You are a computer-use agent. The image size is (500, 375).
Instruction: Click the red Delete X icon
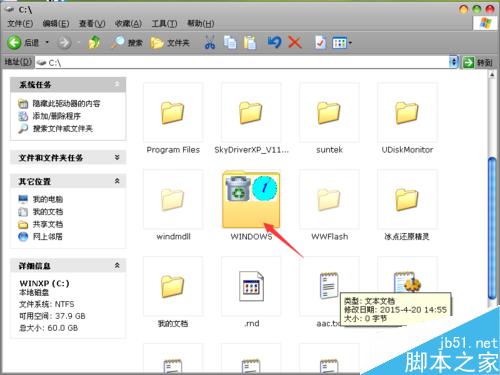pyautogui.click(x=295, y=43)
